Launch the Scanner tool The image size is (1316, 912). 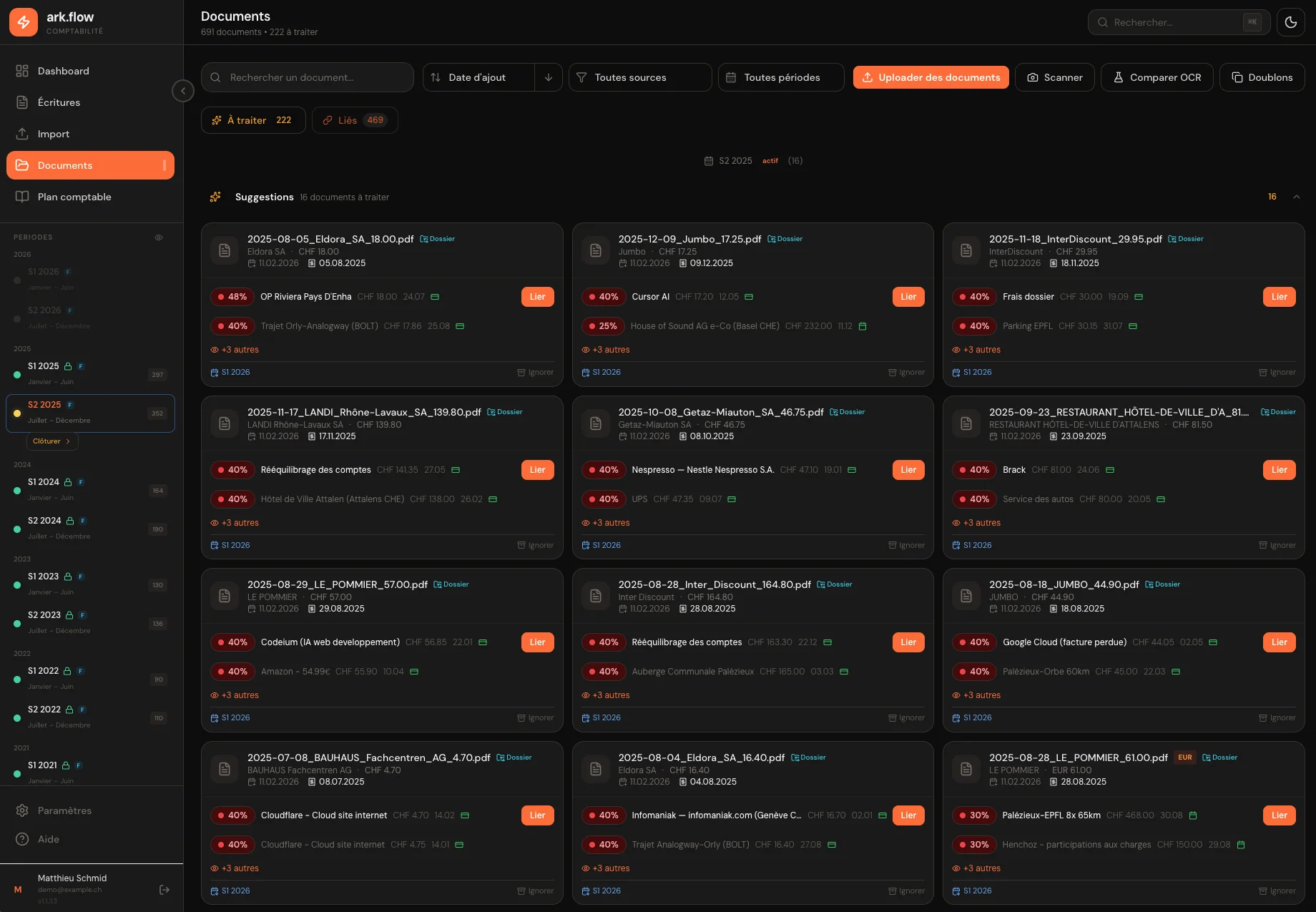(1054, 77)
